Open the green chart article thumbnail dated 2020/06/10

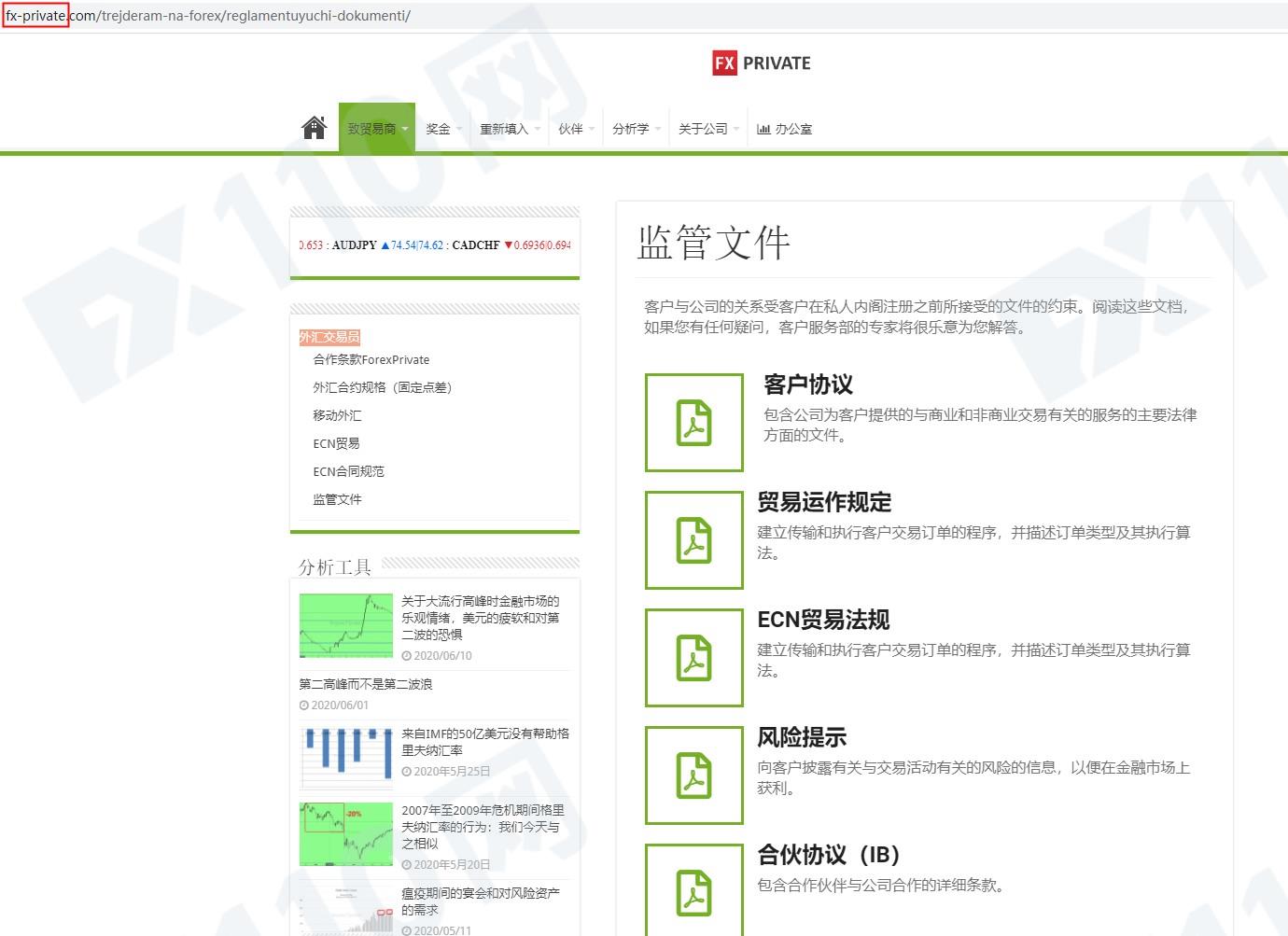tap(346, 625)
